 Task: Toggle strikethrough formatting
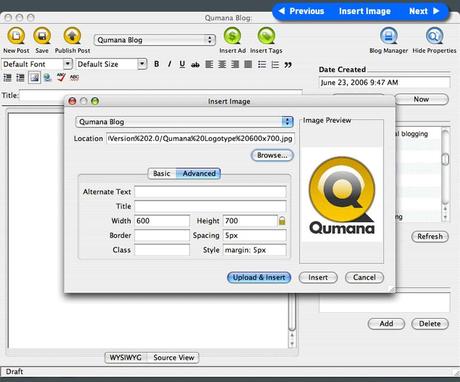coord(195,64)
